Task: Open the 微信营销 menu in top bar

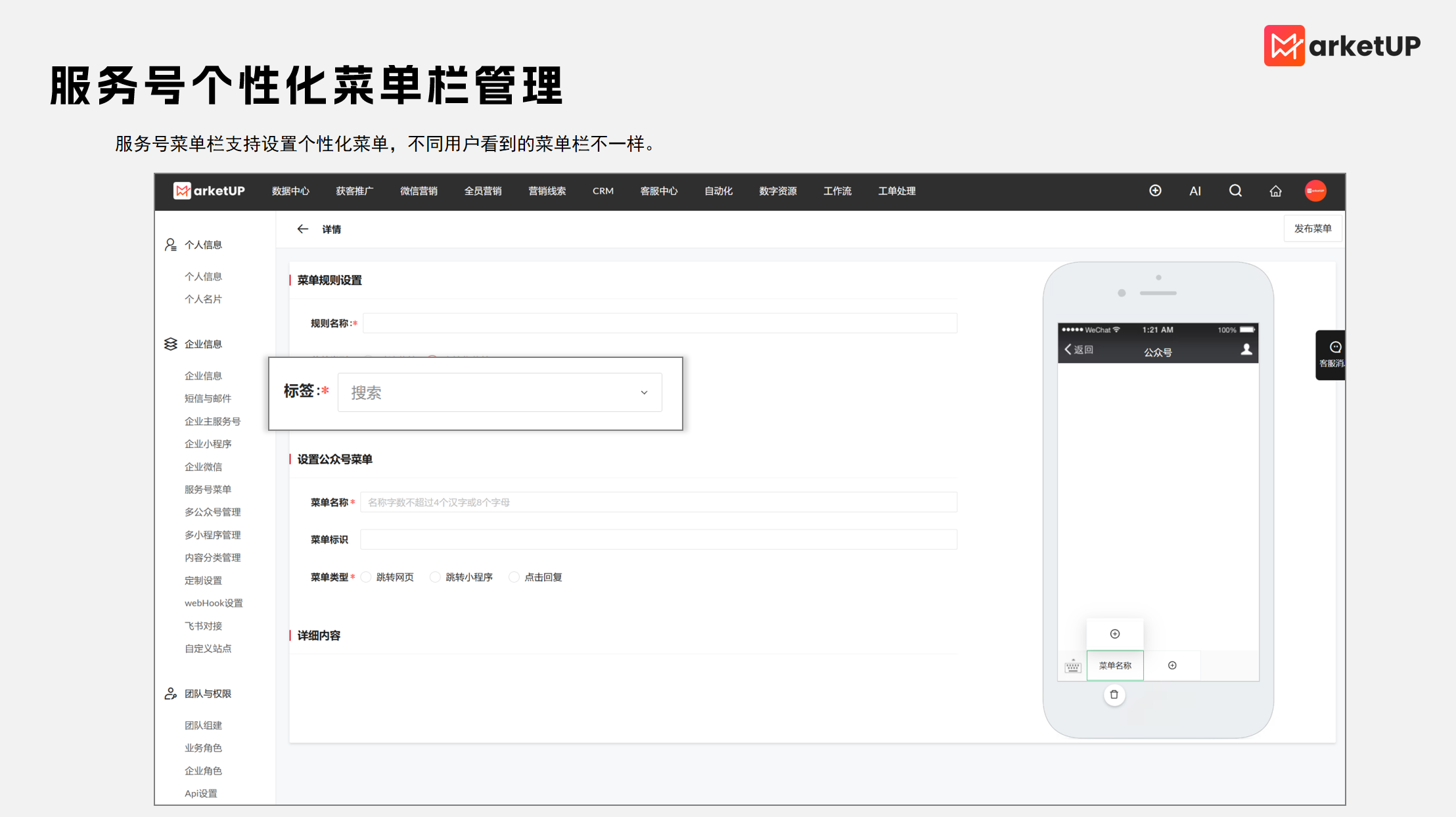Action: click(419, 191)
